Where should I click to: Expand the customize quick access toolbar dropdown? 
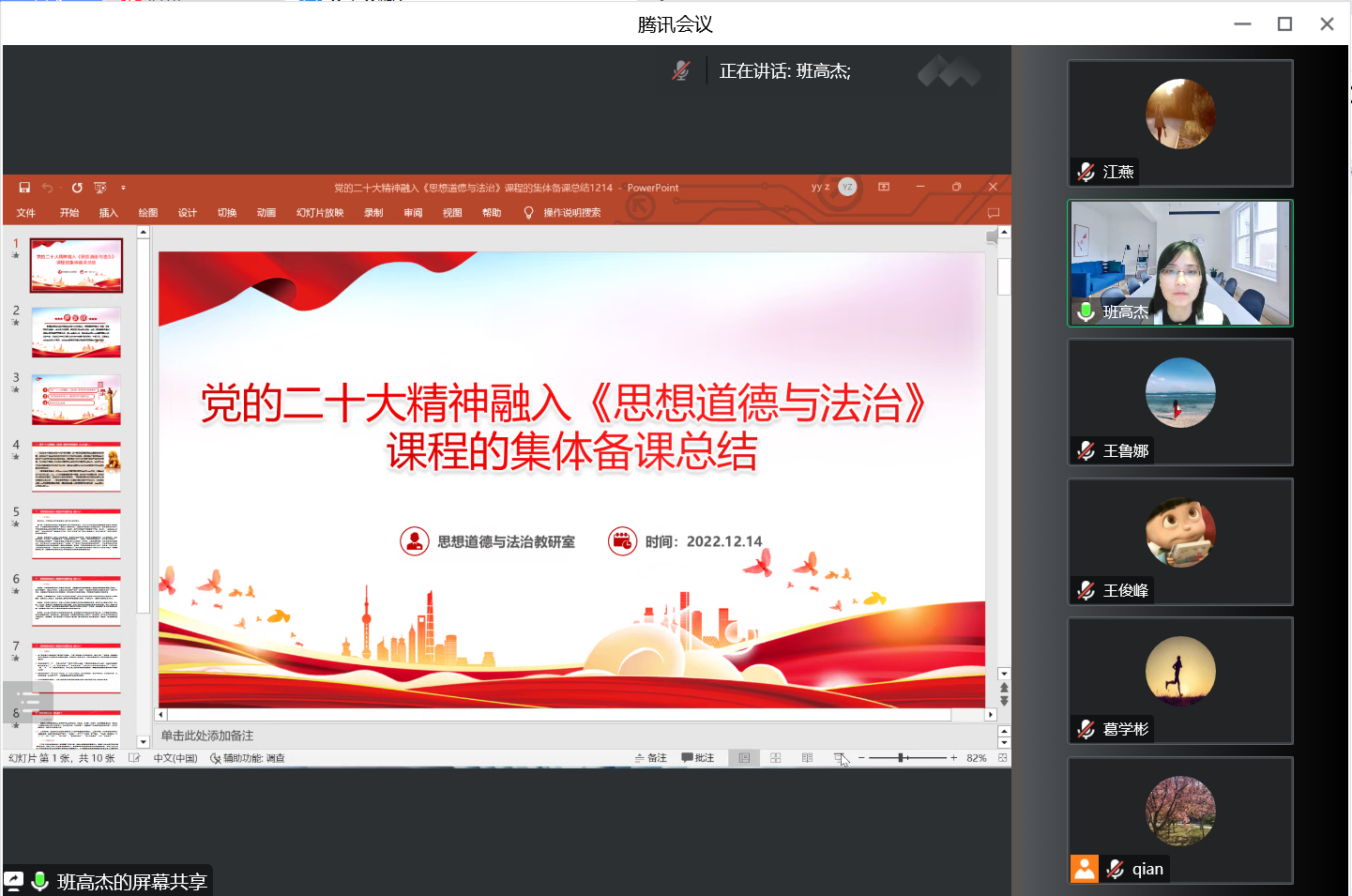coord(123,188)
